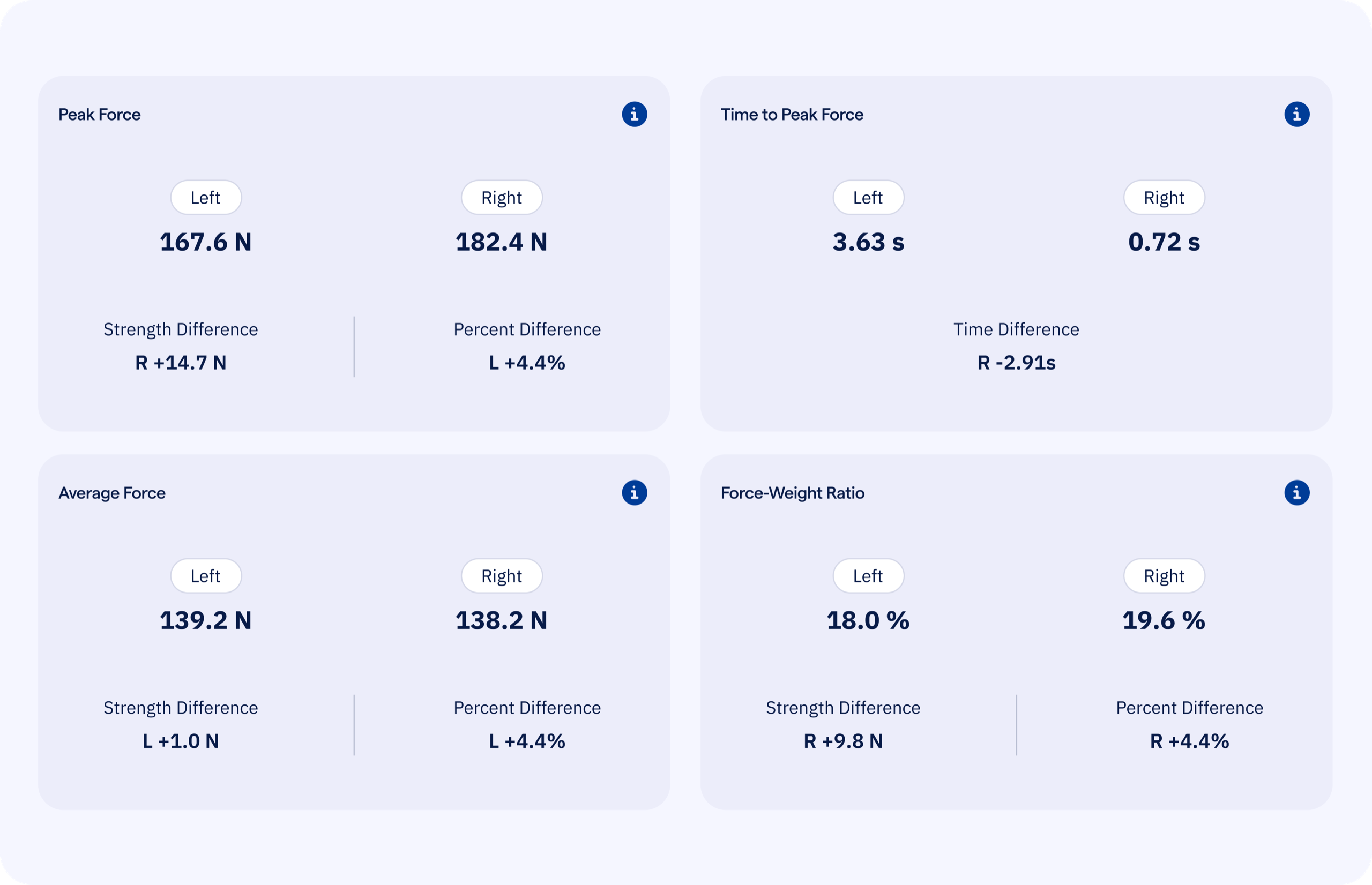Open the Force-Weight Ratio info icon
Image resolution: width=1372 pixels, height=885 pixels.
point(1298,492)
